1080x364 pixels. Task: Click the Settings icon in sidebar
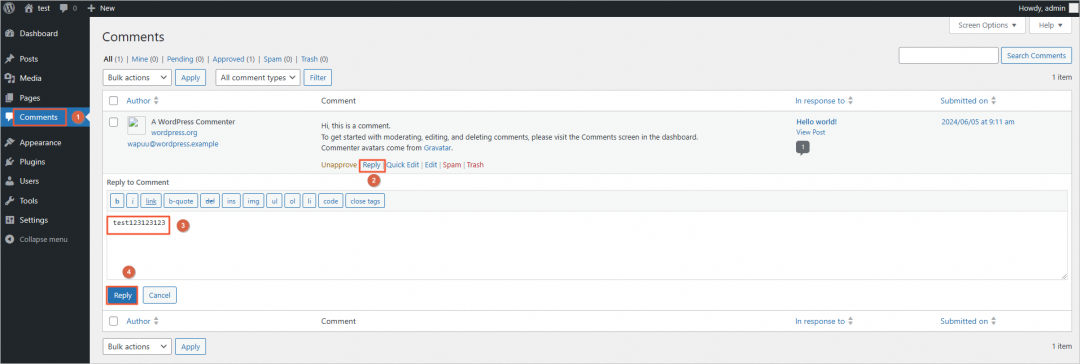click(x=10, y=220)
